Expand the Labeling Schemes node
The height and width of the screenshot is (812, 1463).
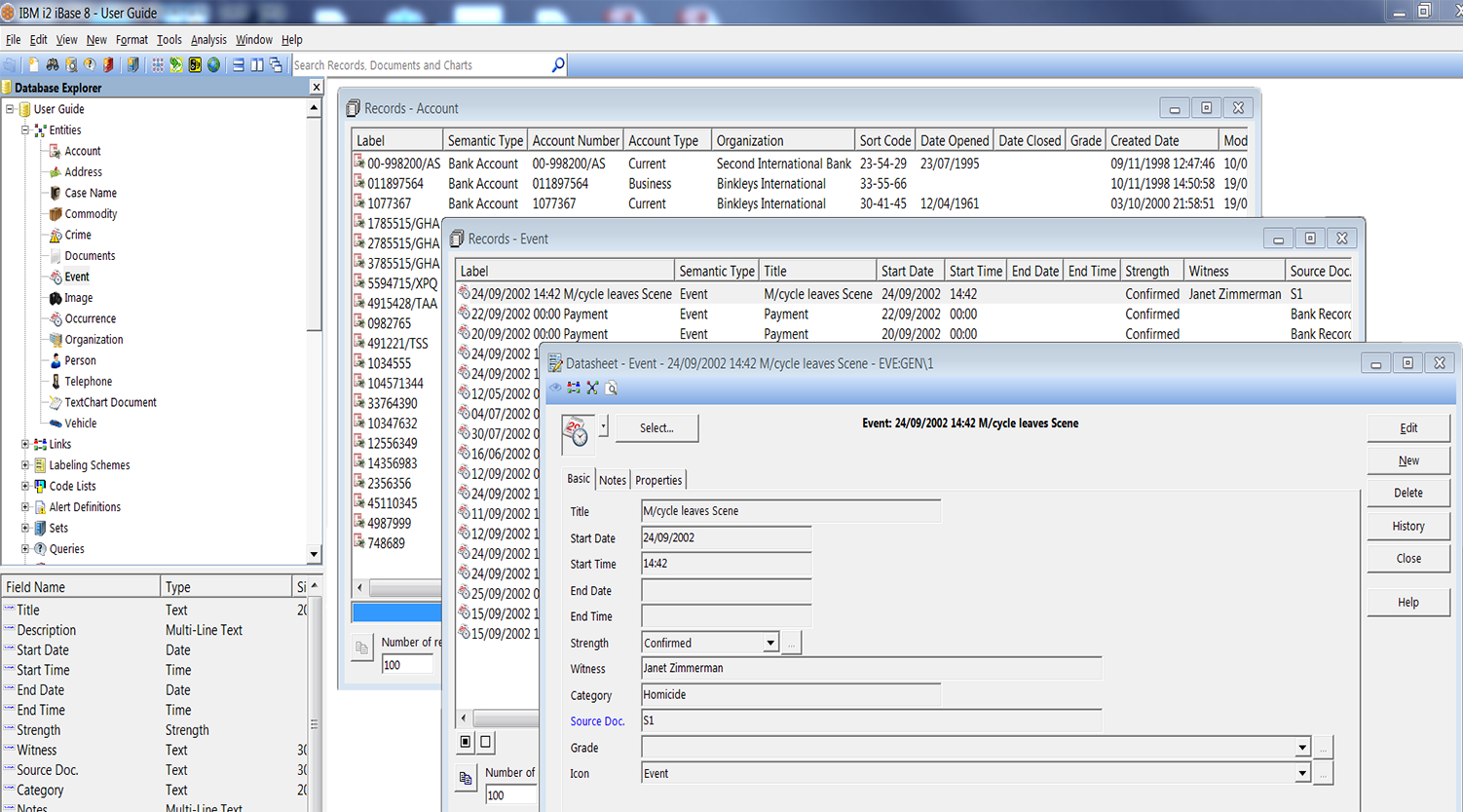tap(25, 465)
